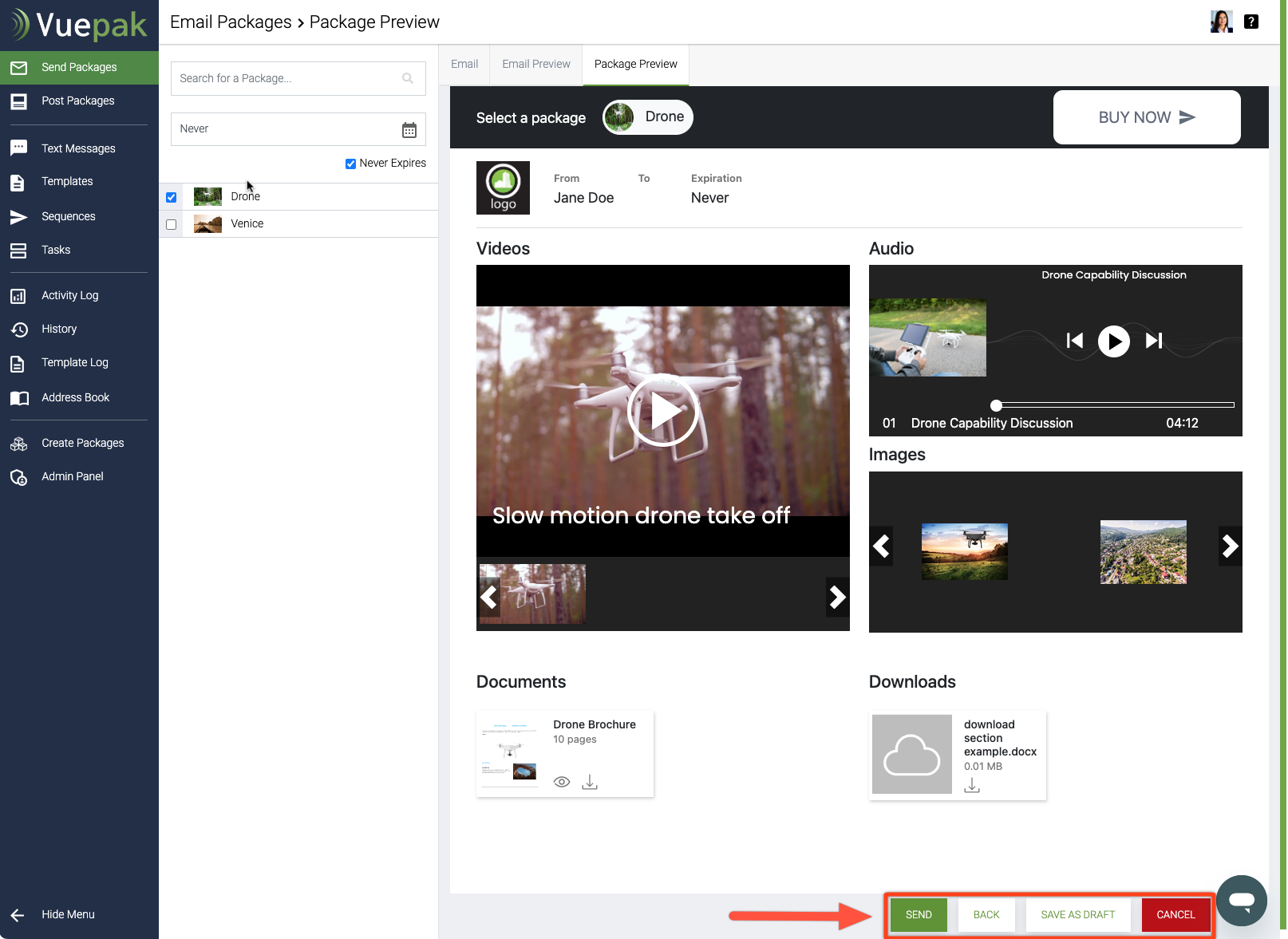Uncheck the Drone package checkbox

[172, 197]
